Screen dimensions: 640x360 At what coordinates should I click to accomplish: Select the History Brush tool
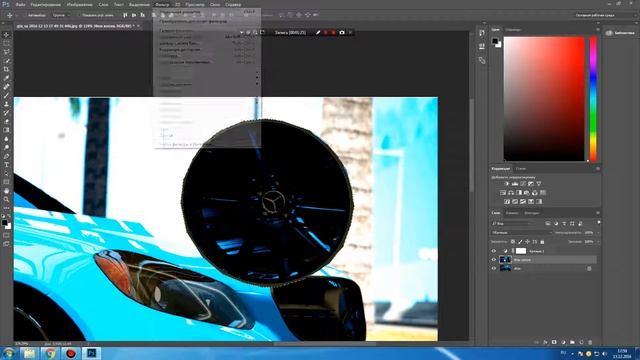click(x=6, y=113)
